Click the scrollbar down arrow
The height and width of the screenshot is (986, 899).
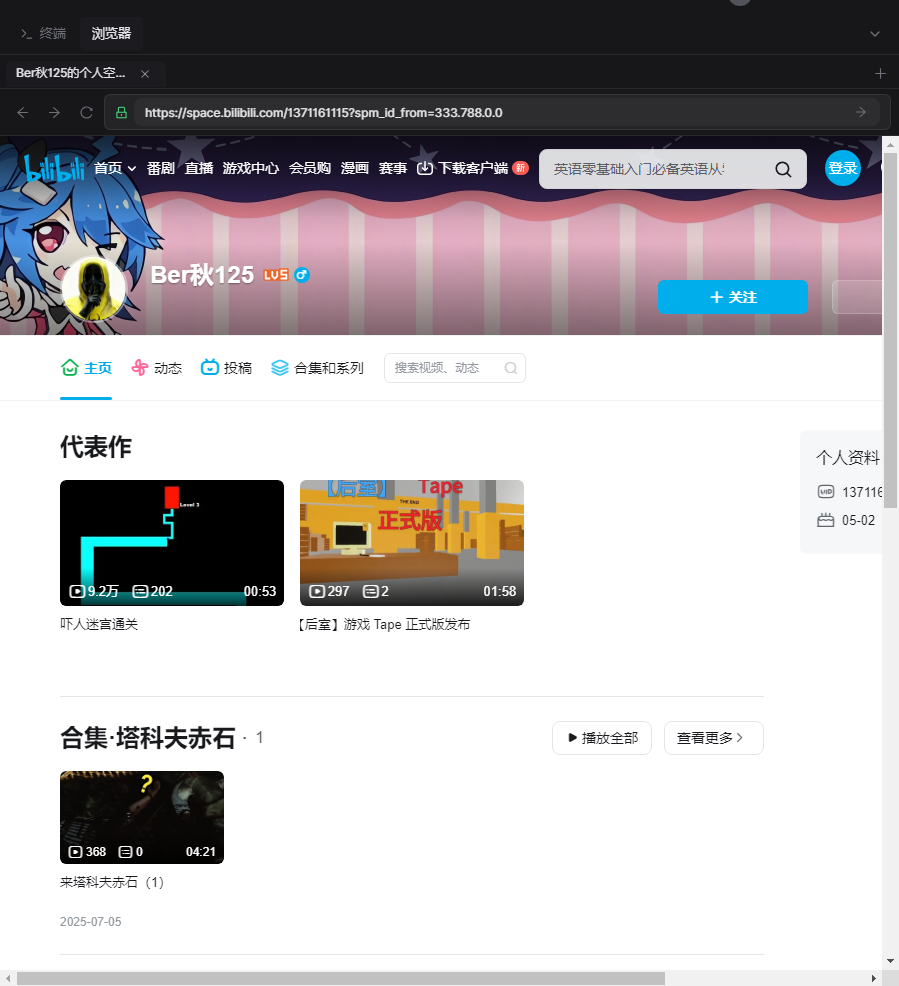pos(890,961)
